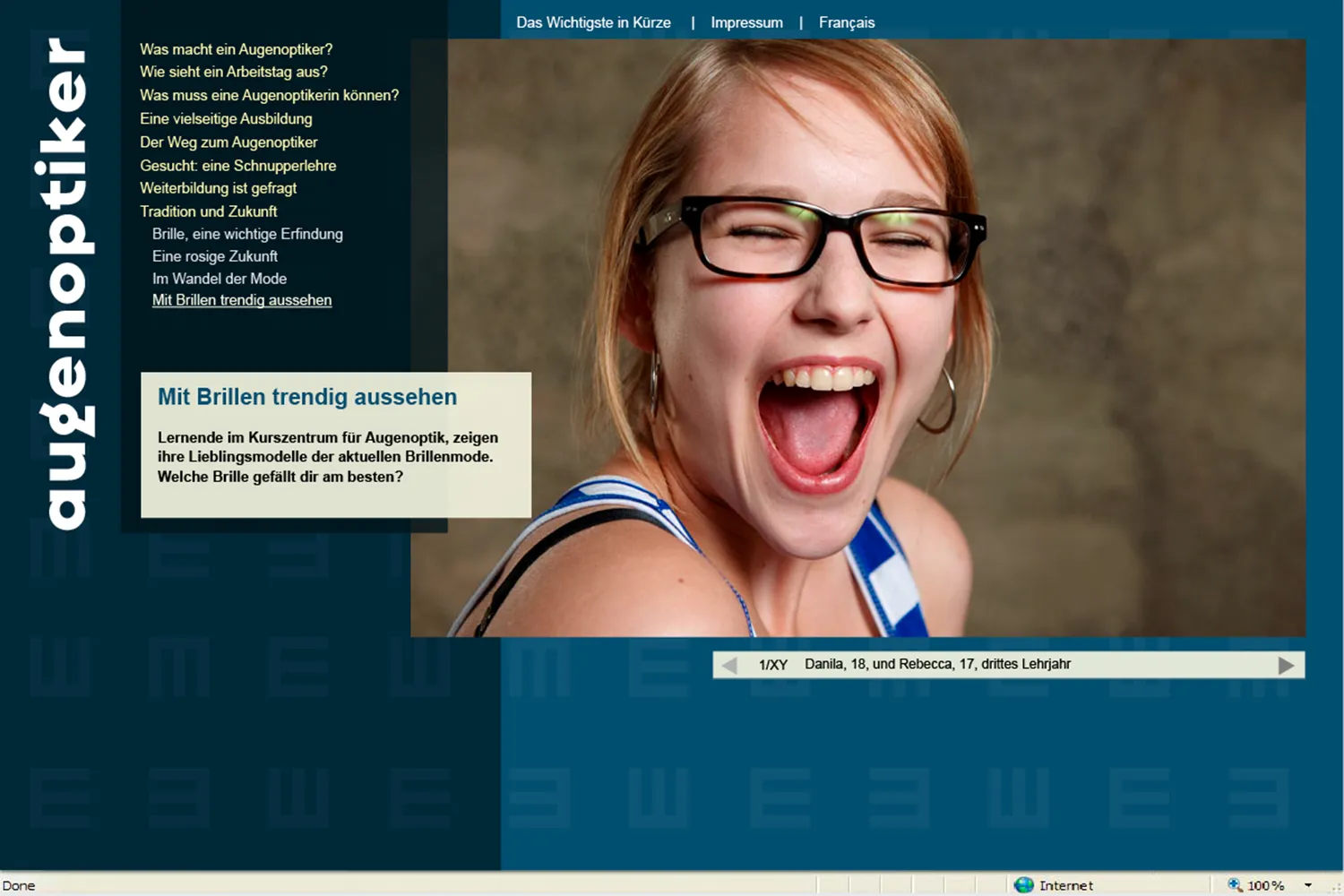This screenshot has width=1344, height=896.
Task: Select 'Im Wandel der Mode' subpage
Action: coord(220,279)
